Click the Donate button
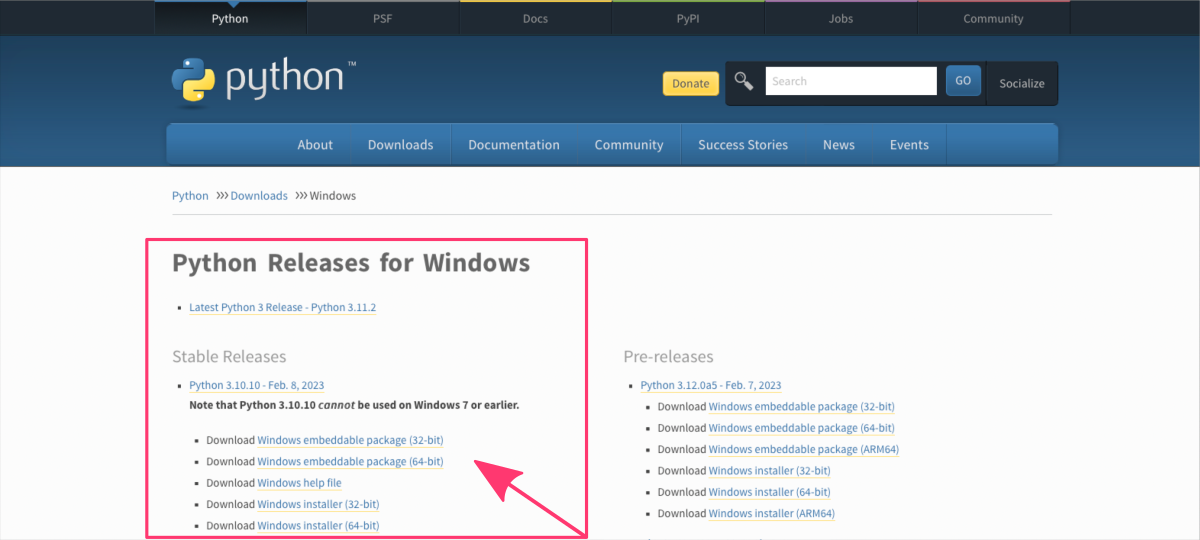1200x540 pixels. tap(690, 83)
